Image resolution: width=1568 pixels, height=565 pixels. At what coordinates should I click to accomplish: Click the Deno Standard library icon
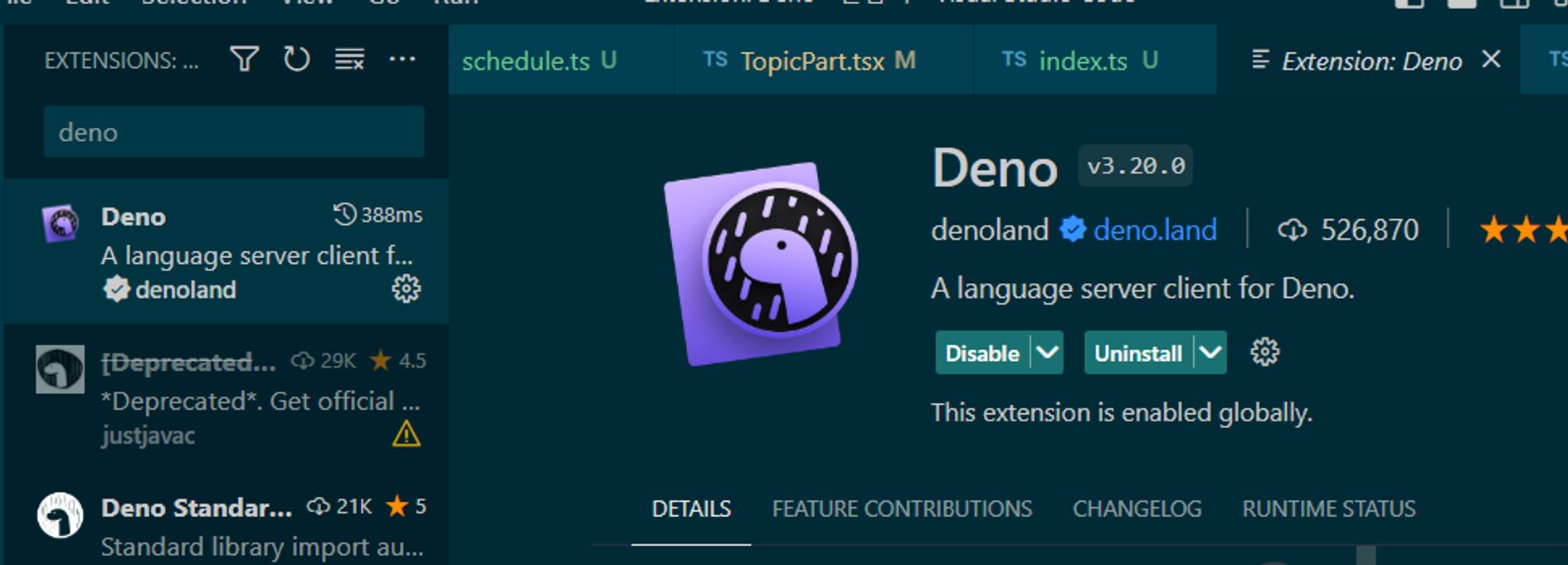[x=60, y=515]
